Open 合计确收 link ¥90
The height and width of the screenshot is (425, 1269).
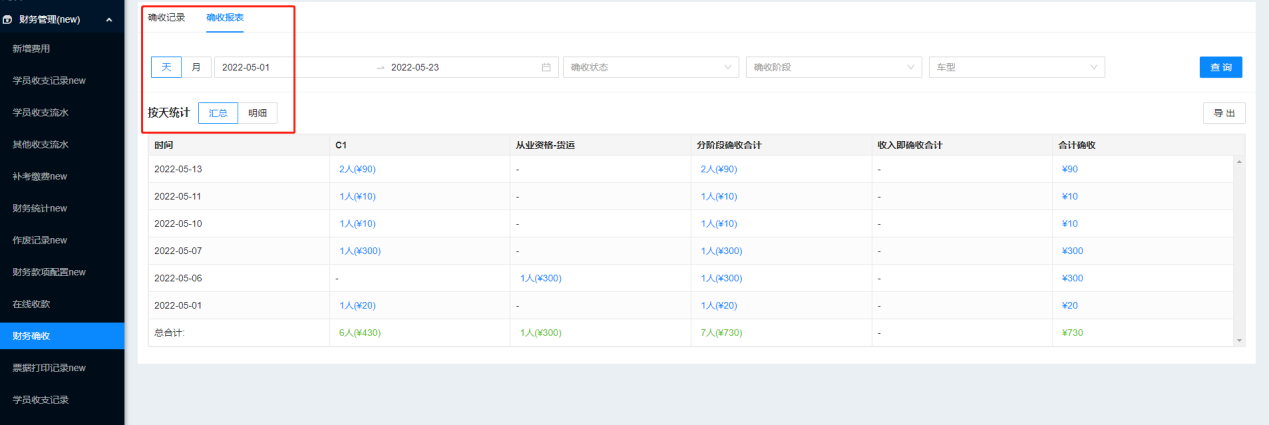(1070, 169)
